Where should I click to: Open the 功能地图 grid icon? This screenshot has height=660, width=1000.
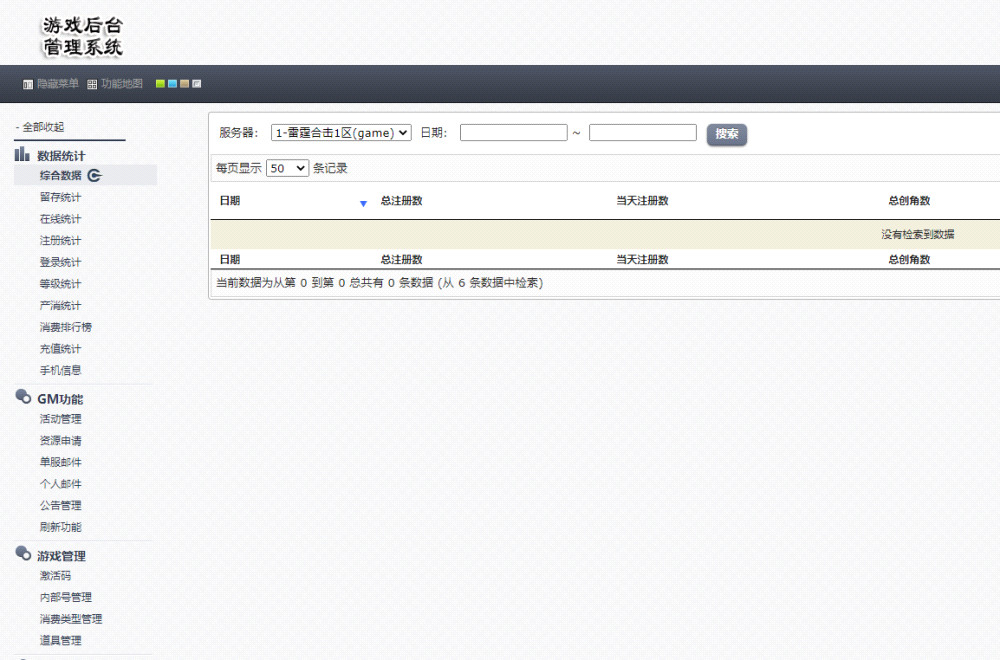pos(92,85)
